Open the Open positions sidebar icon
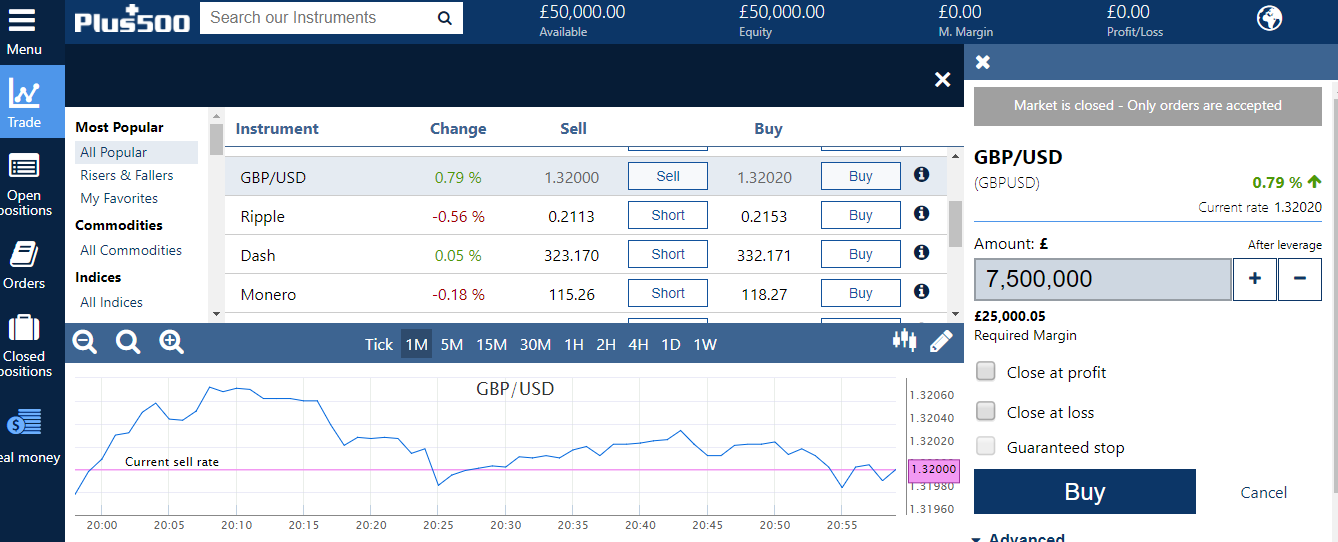The image size is (1338, 542). tap(24, 166)
